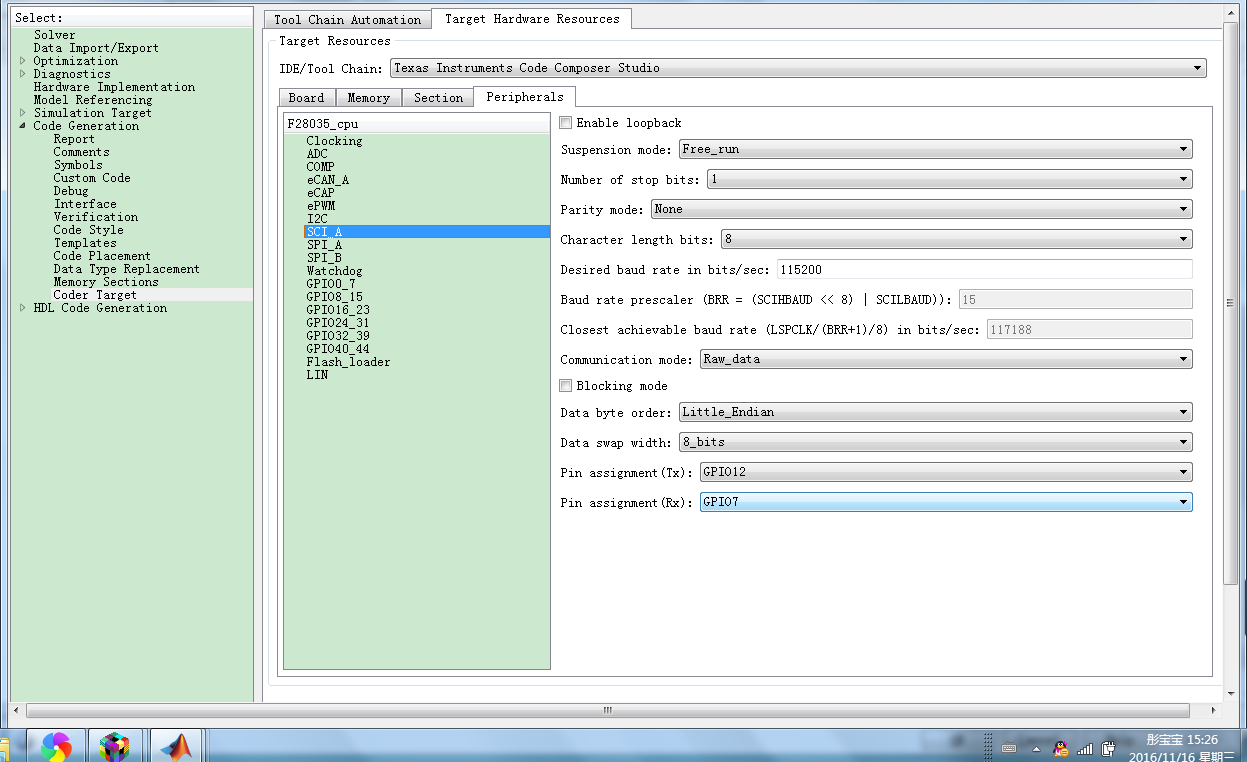Open the colorful pinwheel app in taskbar
The width and height of the screenshot is (1247, 762).
(56, 746)
